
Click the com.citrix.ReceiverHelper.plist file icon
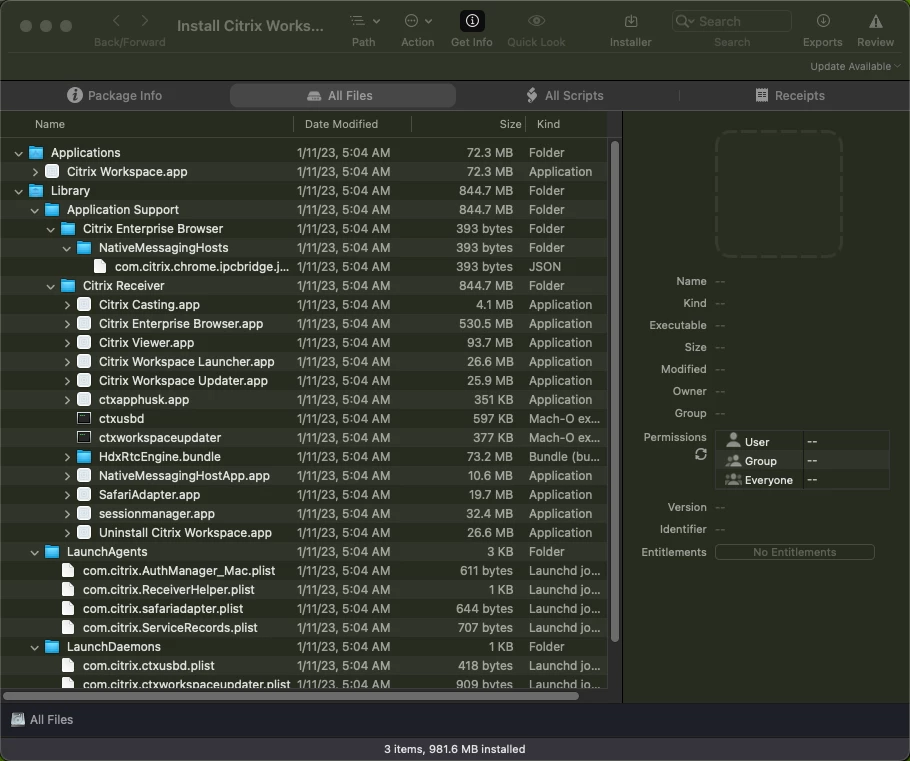pos(68,590)
